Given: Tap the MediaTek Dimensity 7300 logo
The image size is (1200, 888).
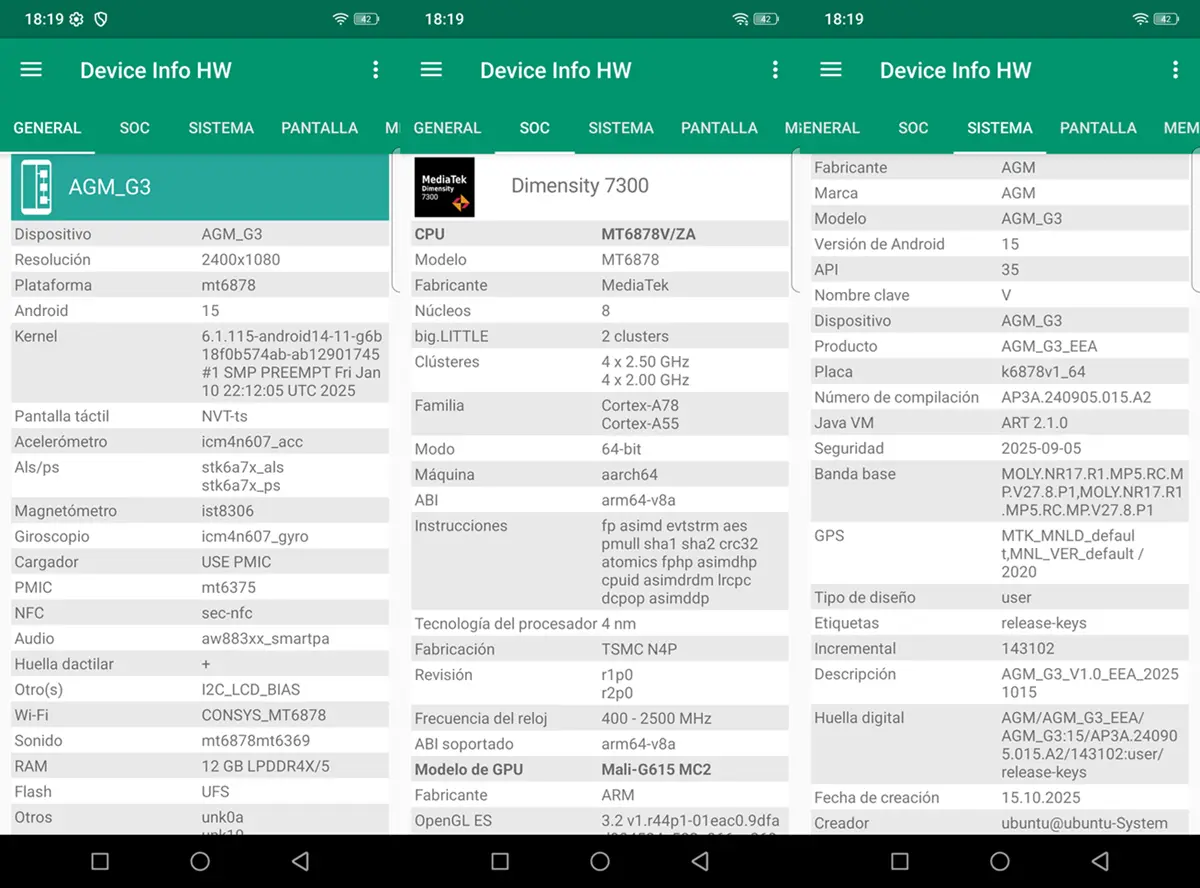Looking at the screenshot, I should 444,187.
